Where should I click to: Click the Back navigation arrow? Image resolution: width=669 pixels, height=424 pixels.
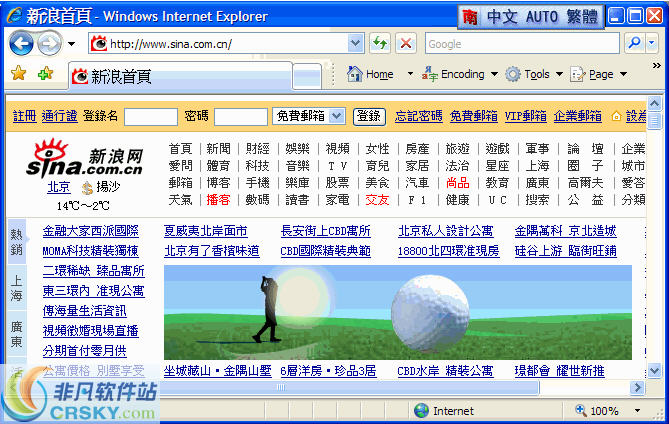[x=21, y=43]
